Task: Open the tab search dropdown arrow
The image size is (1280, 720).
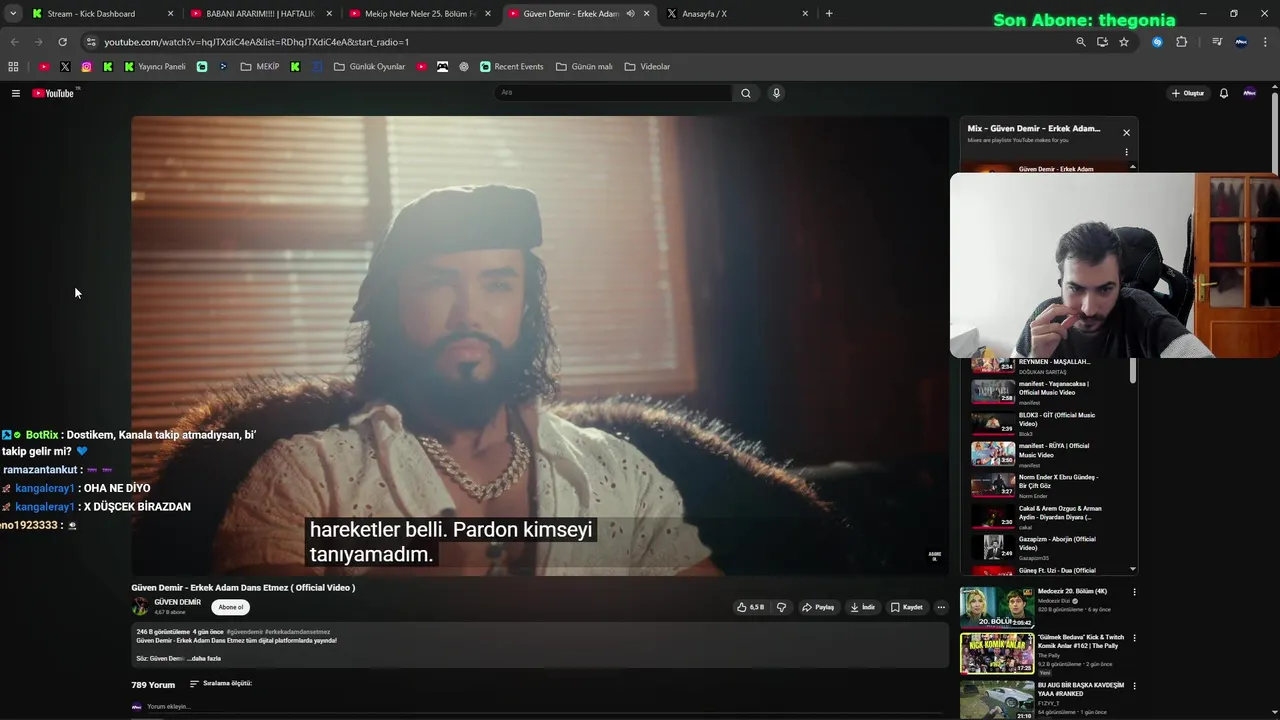Action: [13, 14]
